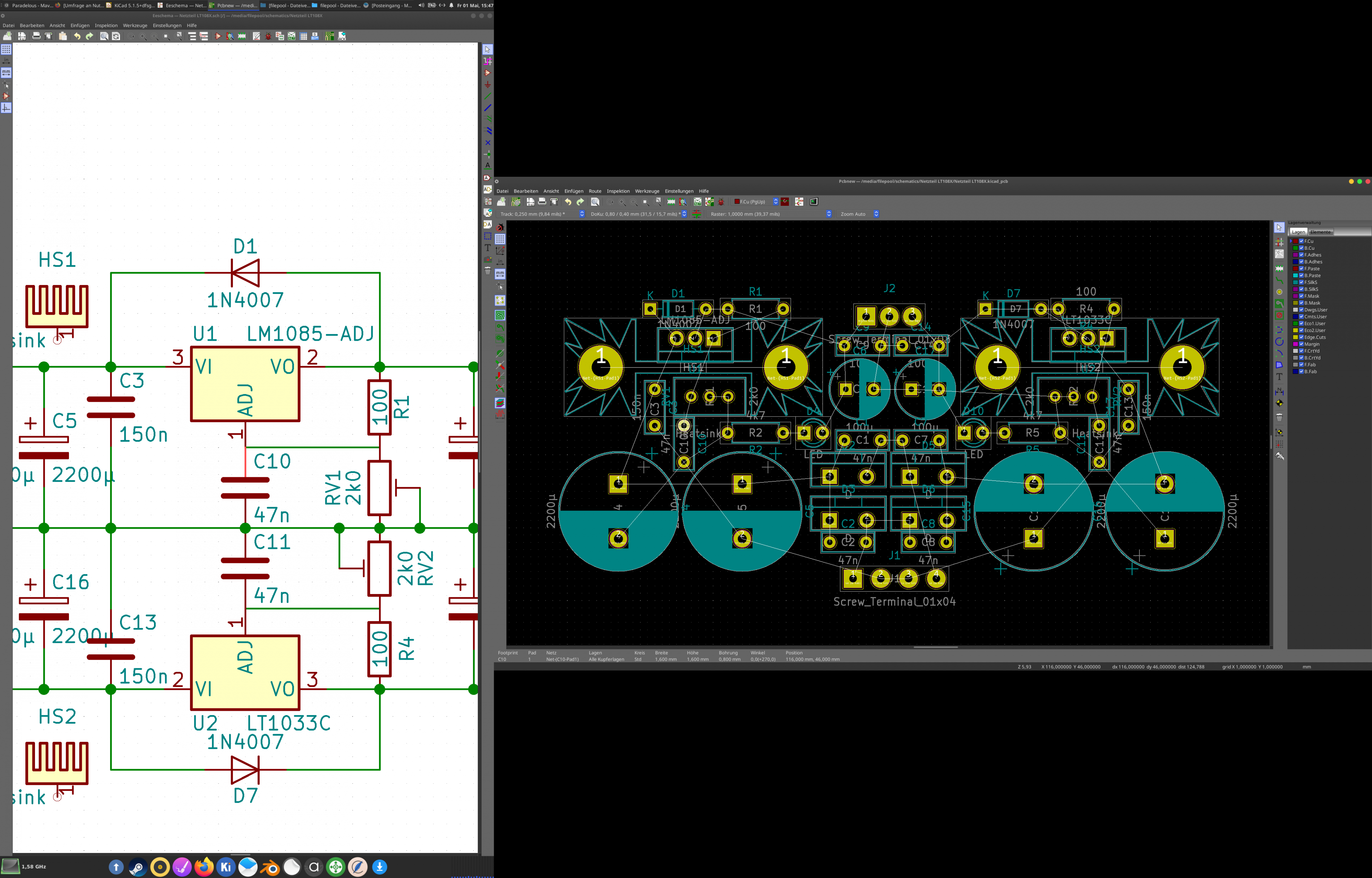Run design rules check ladybug in Pcbnew
Image resolution: width=1372 pixels, height=878 pixels.
(x=721, y=202)
